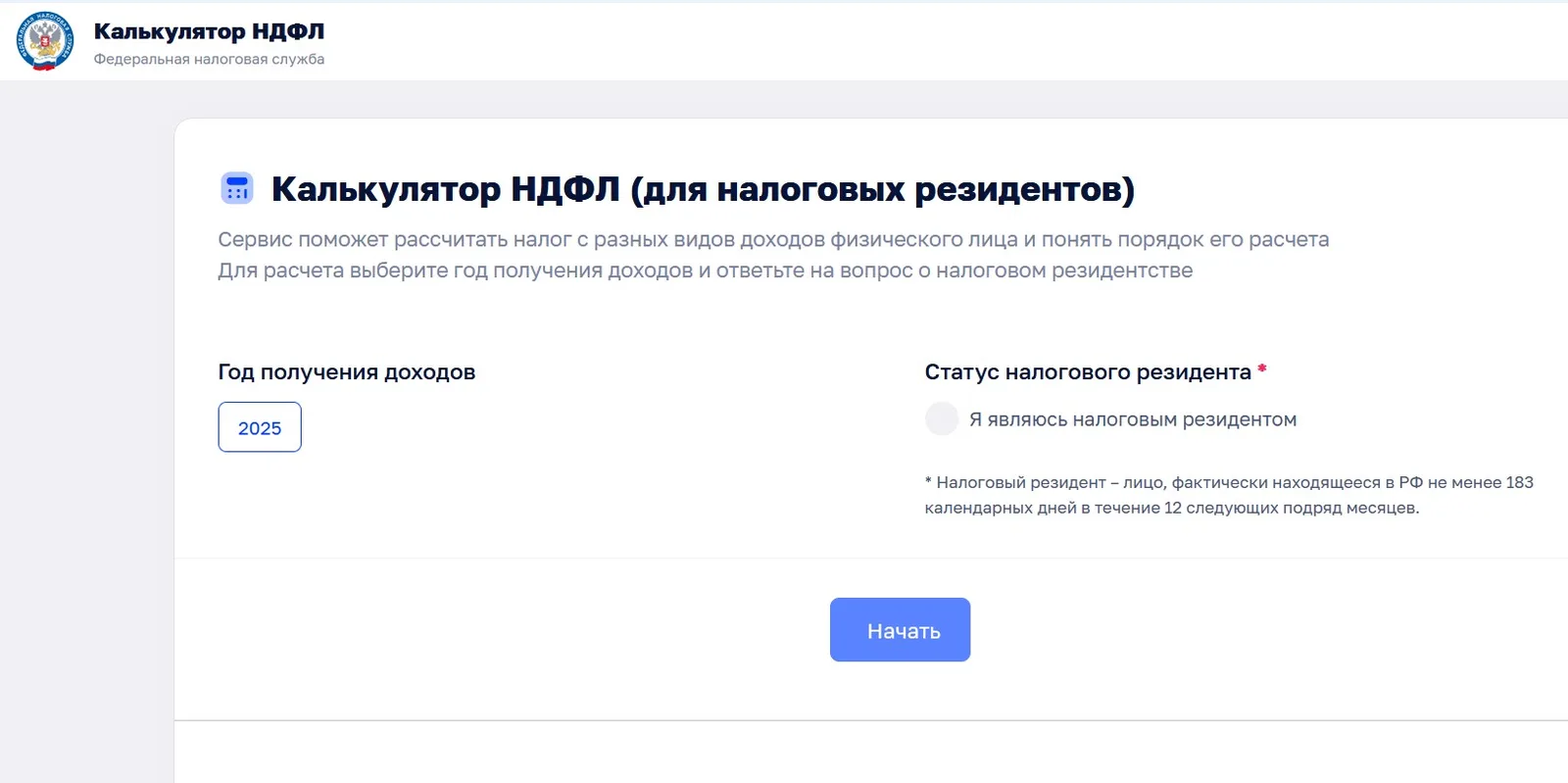The width and height of the screenshot is (1568, 783).
Task: Click the calculator icon beside the page heading
Action: pyautogui.click(x=237, y=187)
